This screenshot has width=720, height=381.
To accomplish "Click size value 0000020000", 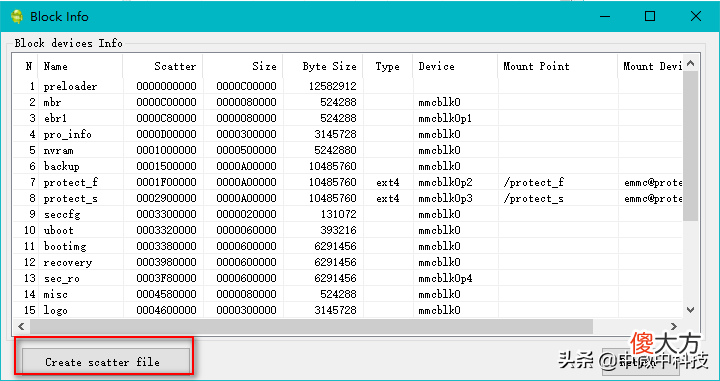I will click(246, 214).
